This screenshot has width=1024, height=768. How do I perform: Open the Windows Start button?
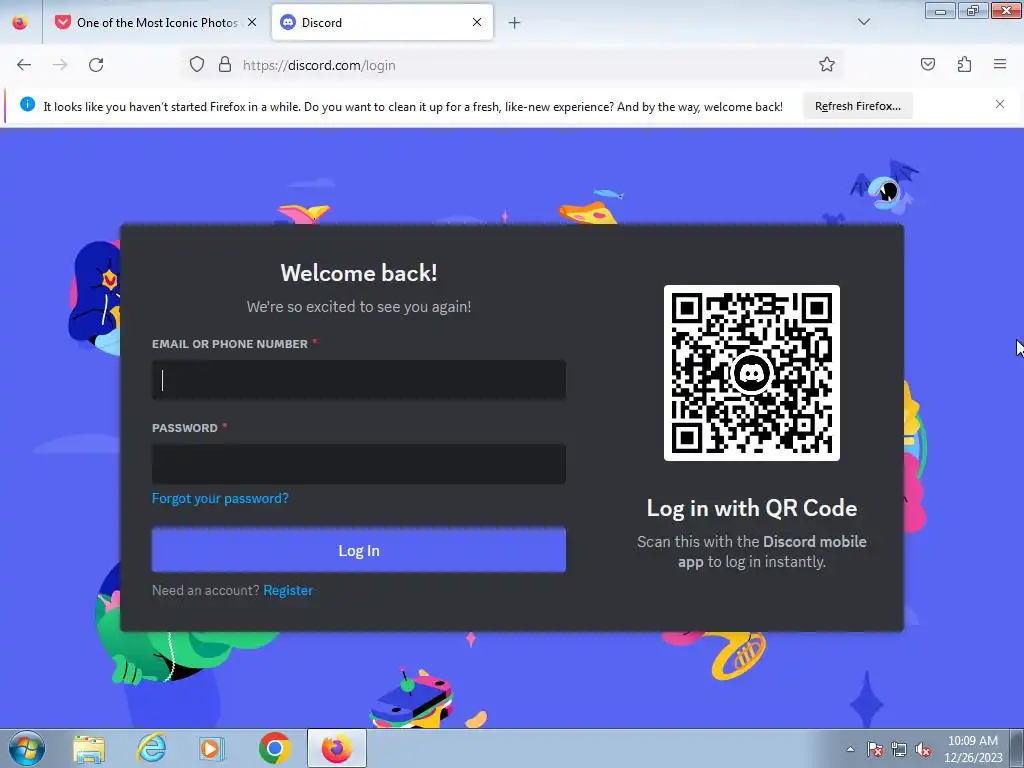26,748
